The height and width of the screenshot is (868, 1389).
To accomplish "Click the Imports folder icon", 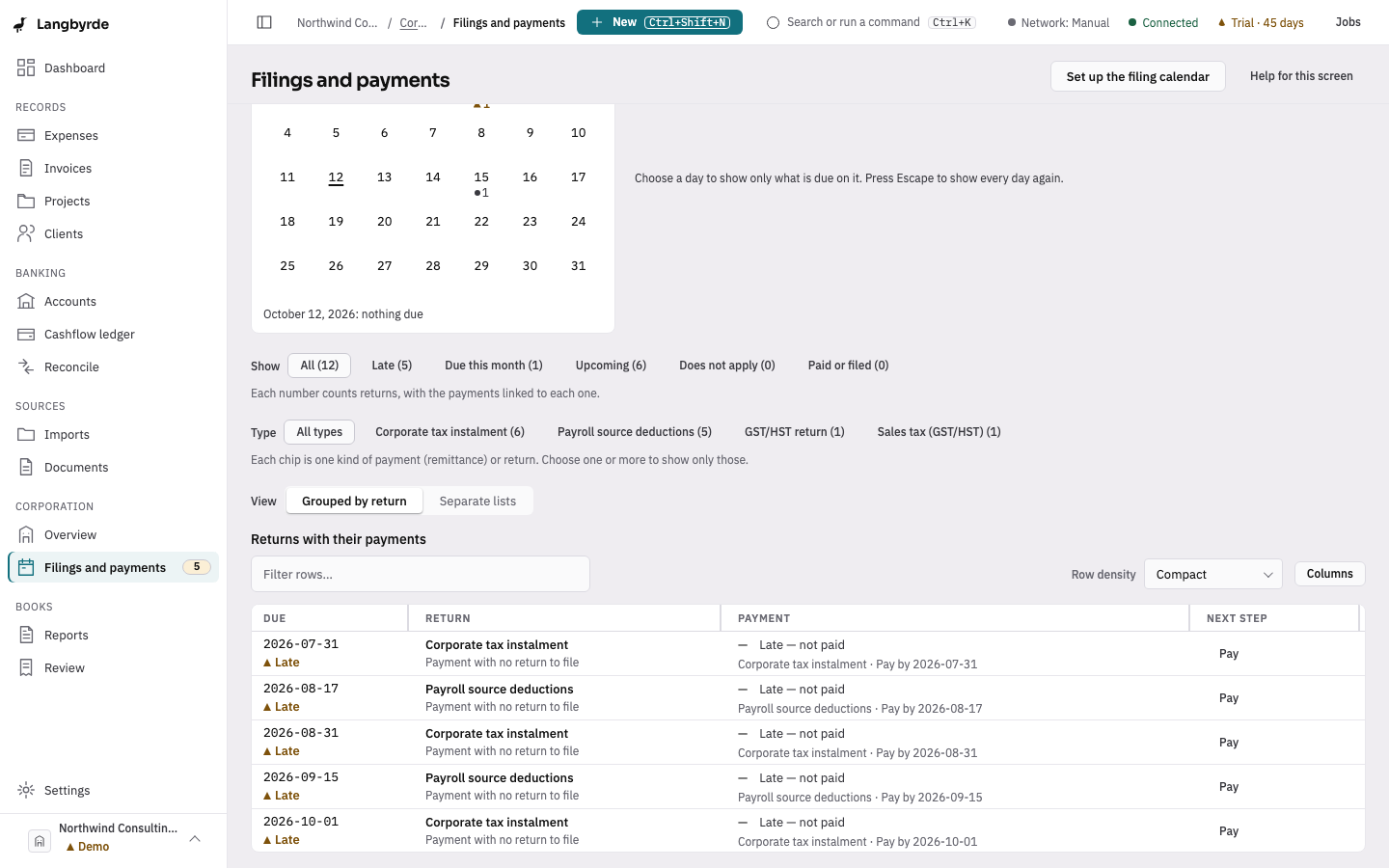I will [26, 434].
